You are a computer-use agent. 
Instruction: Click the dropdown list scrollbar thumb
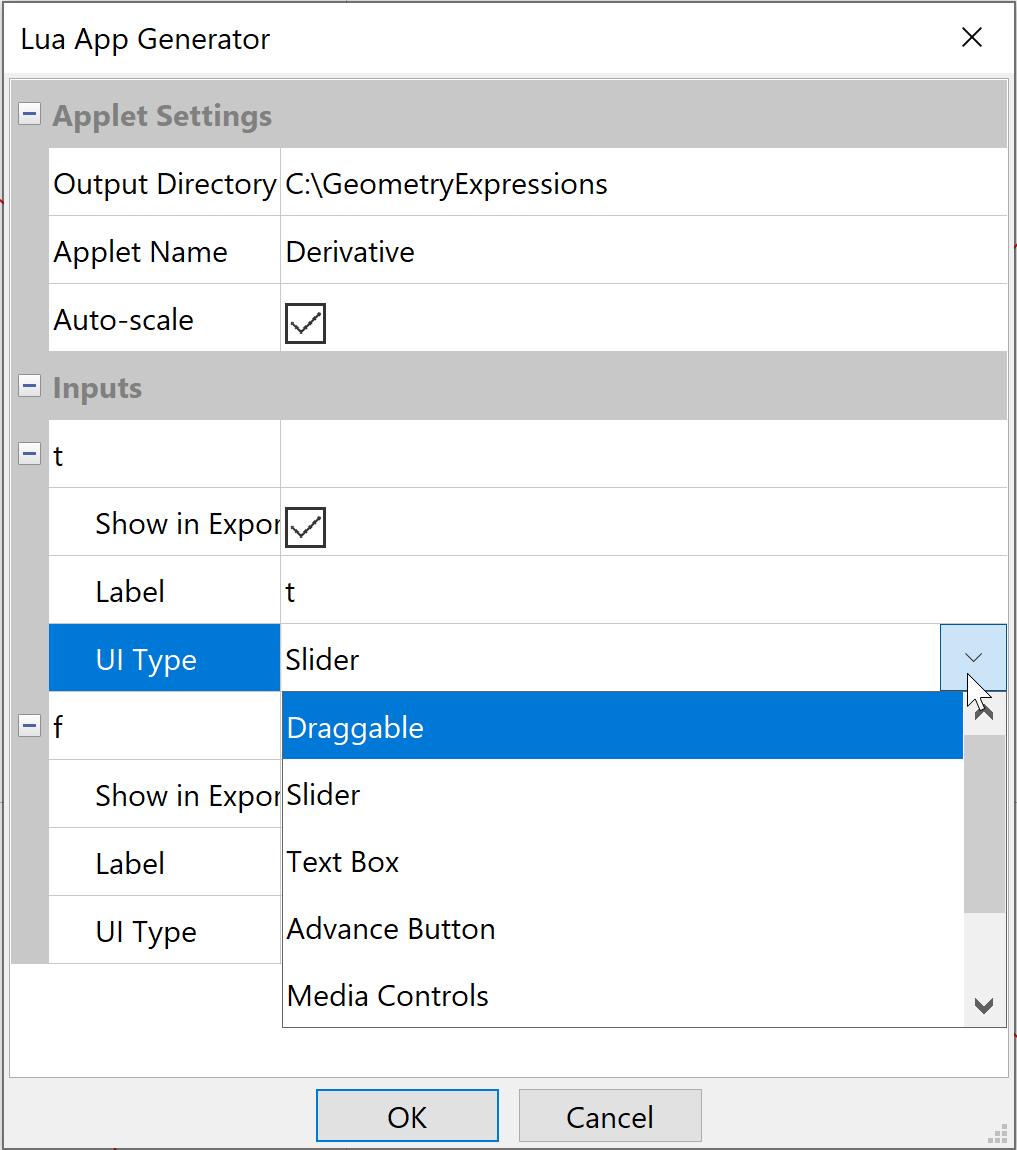click(x=984, y=823)
